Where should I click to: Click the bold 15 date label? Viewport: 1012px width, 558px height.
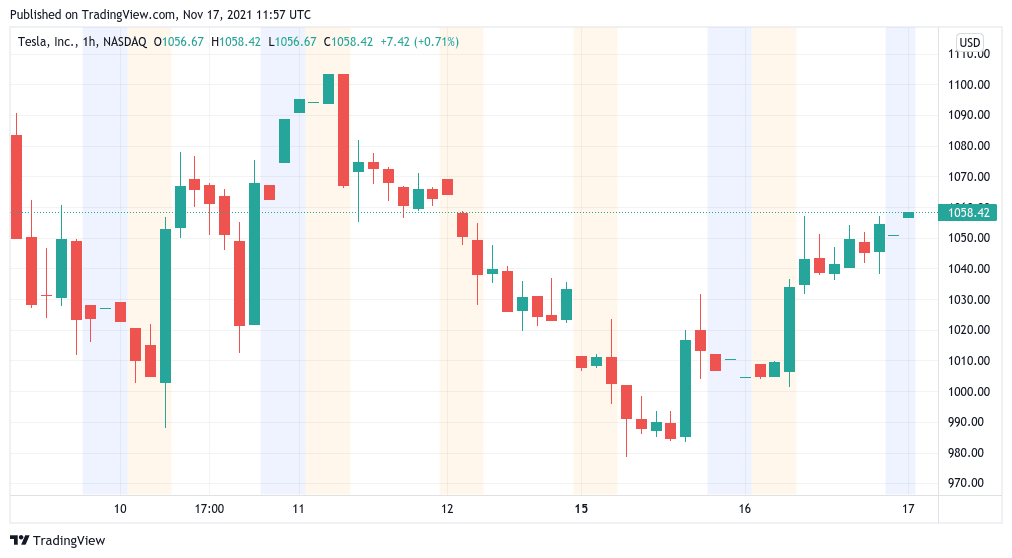click(x=581, y=509)
